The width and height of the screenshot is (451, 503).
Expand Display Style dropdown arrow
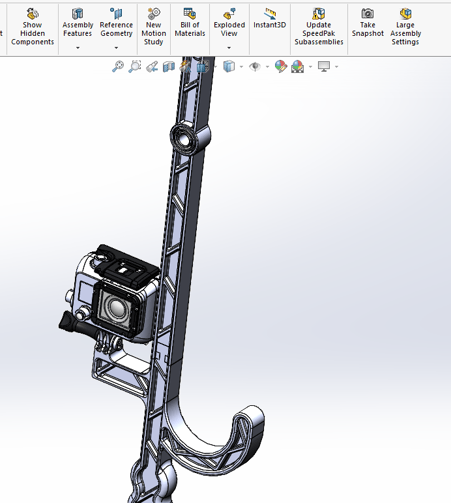tap(241, 67)
